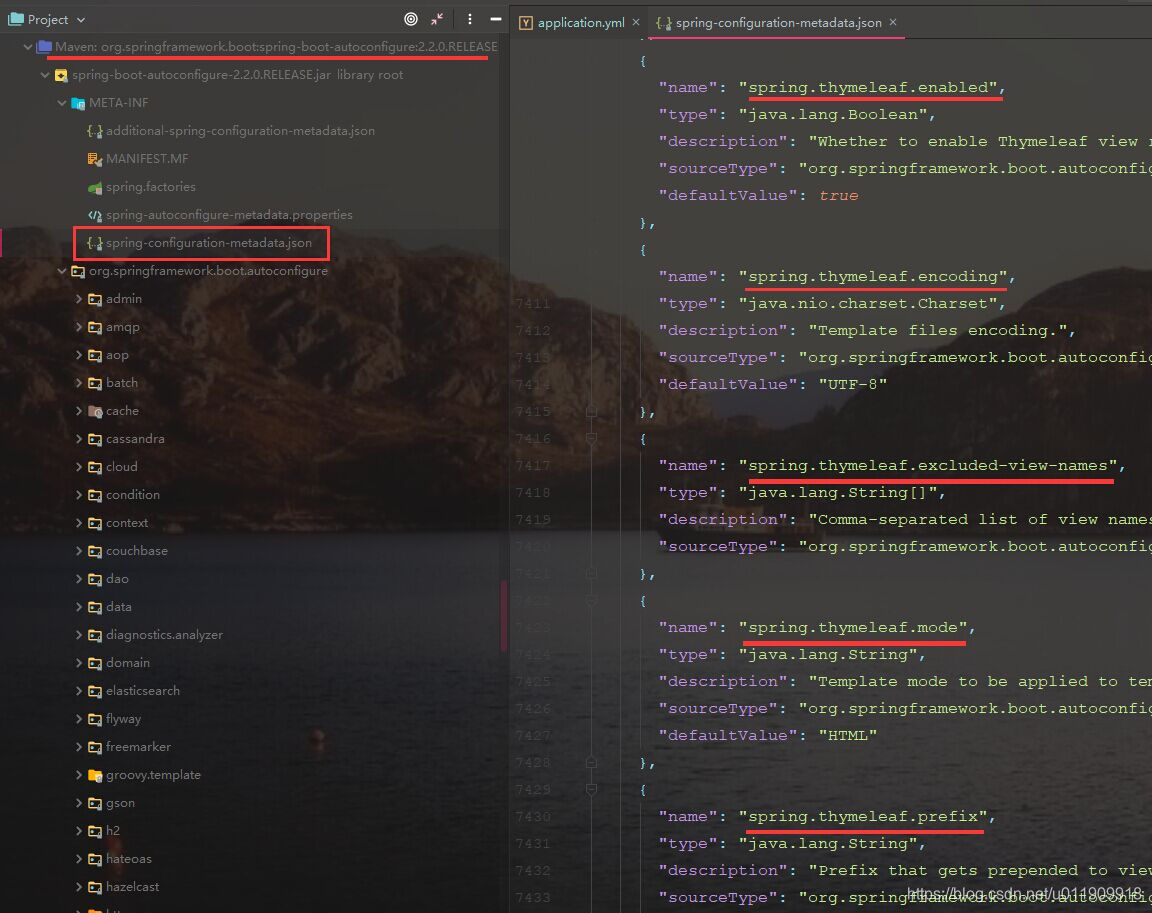1152x913 pixels.
Task: Expand the cassandra package
Action: [x=79, y=439]
